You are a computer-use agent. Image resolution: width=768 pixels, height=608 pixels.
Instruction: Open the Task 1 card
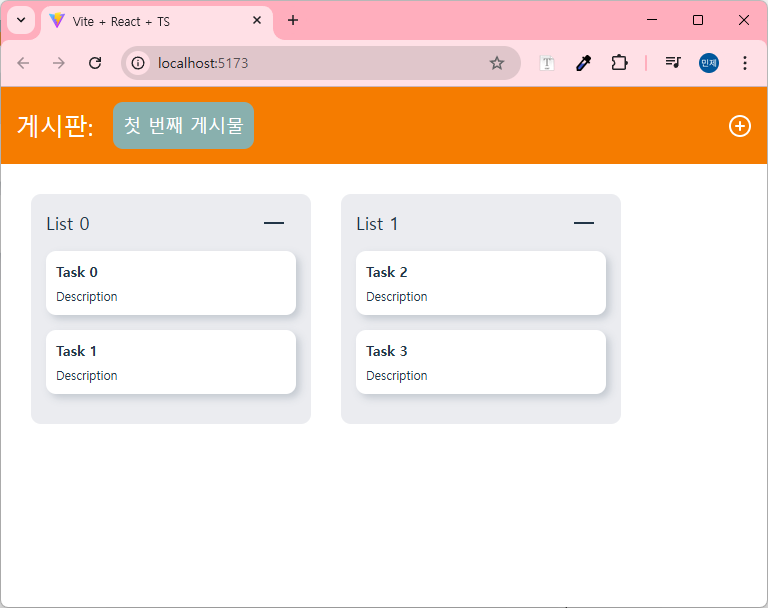point(171,362)
